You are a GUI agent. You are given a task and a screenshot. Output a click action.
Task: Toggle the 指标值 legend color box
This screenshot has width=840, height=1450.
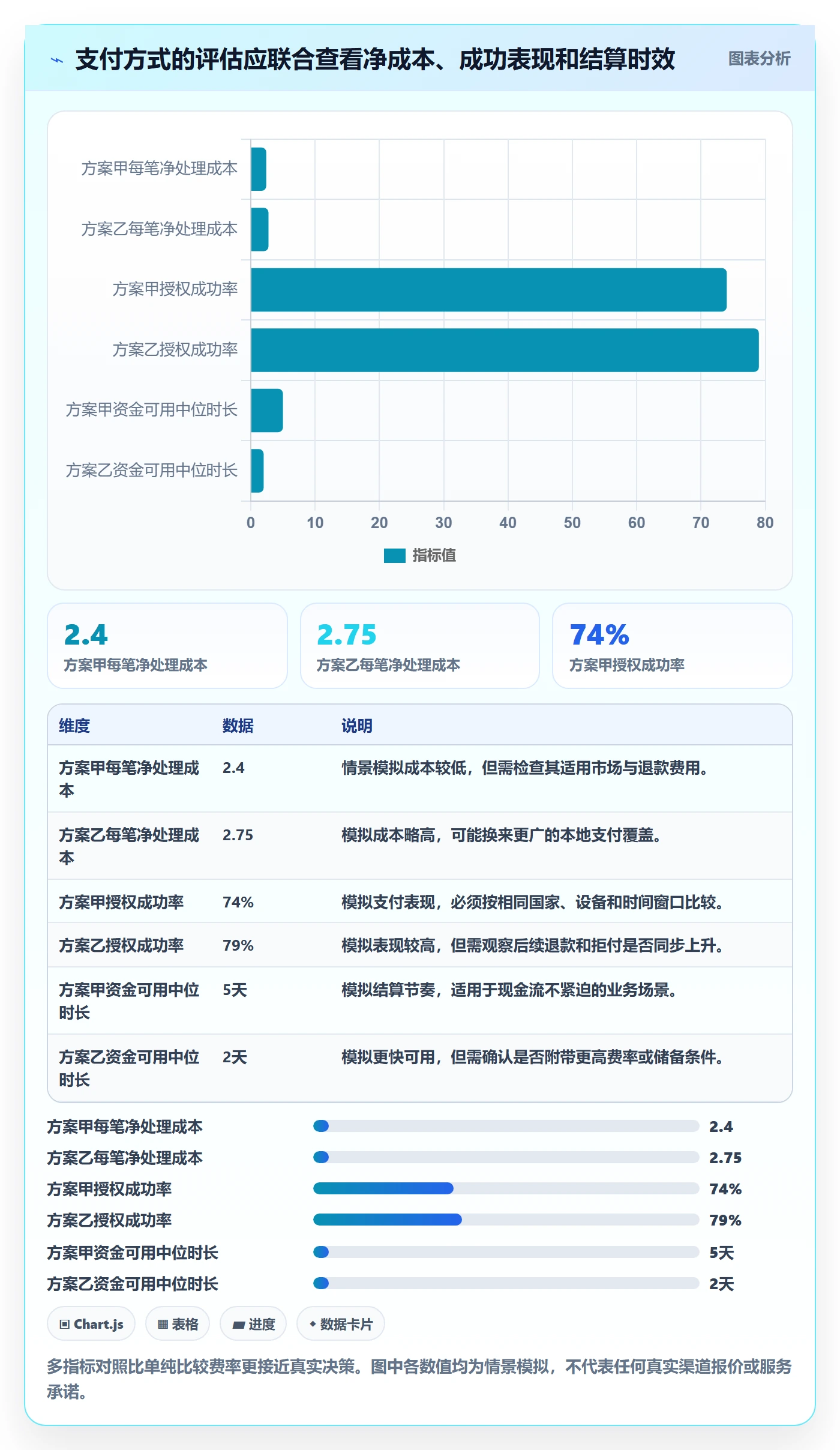pos(395,556)
